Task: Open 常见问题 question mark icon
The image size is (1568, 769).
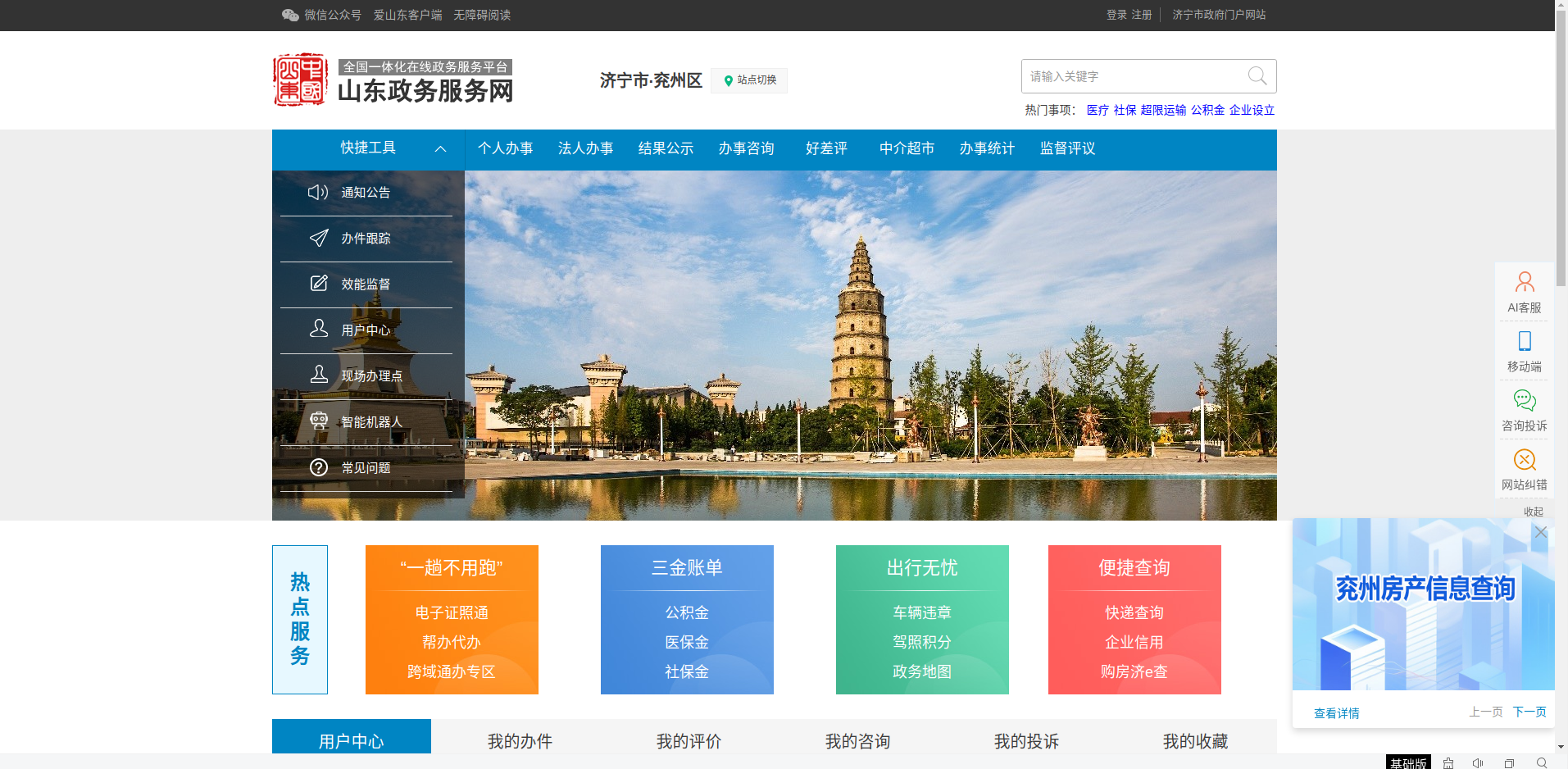Action: point(318,467)
